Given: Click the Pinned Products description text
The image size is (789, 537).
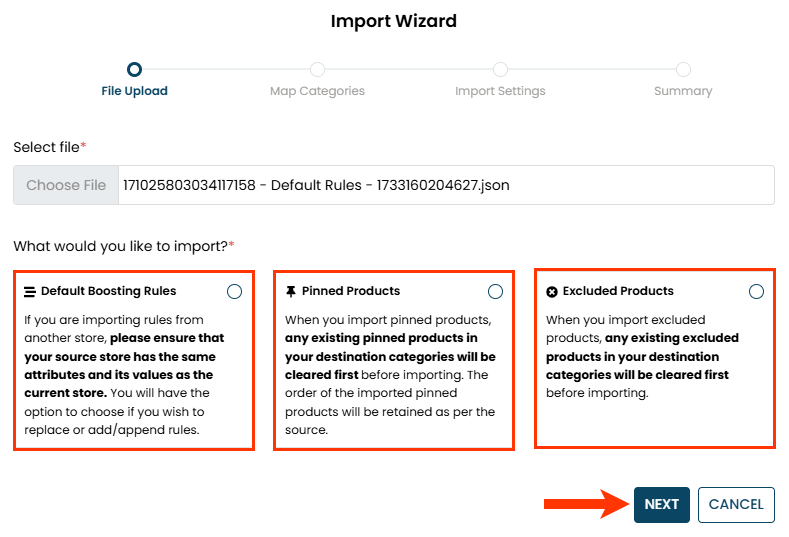Looking at the screenshot, I should [391, 375].
